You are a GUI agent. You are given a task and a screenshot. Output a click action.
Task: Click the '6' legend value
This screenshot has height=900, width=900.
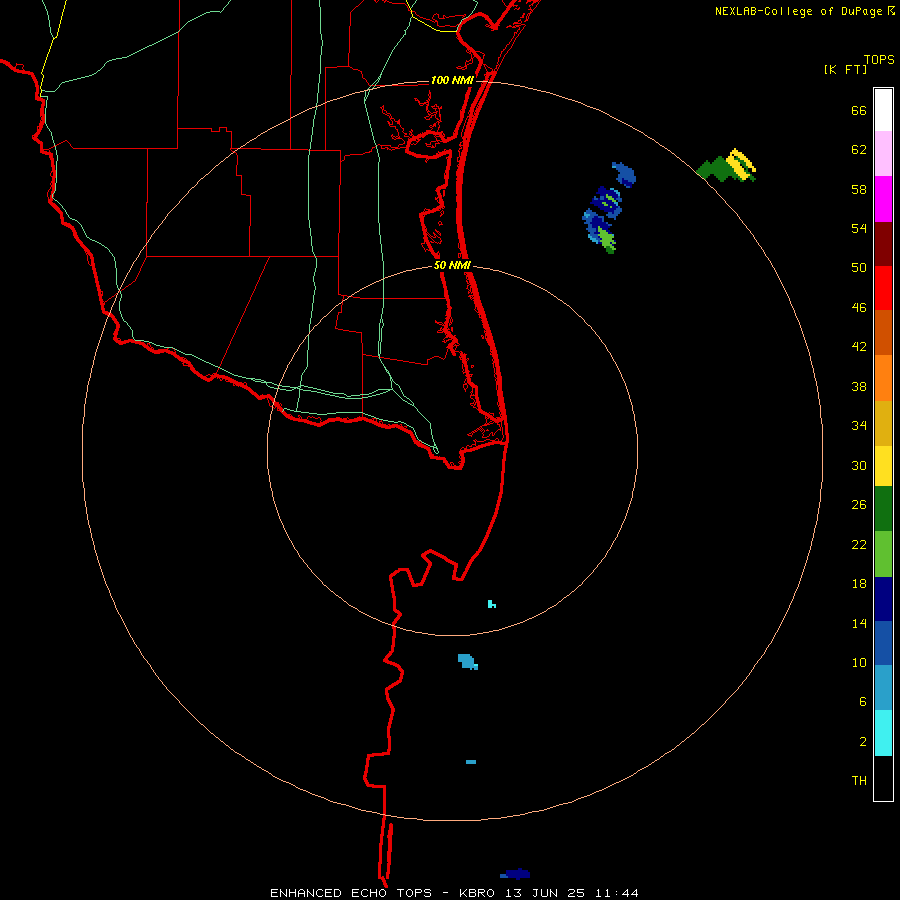pyautogui.click(x=863, y=702)
